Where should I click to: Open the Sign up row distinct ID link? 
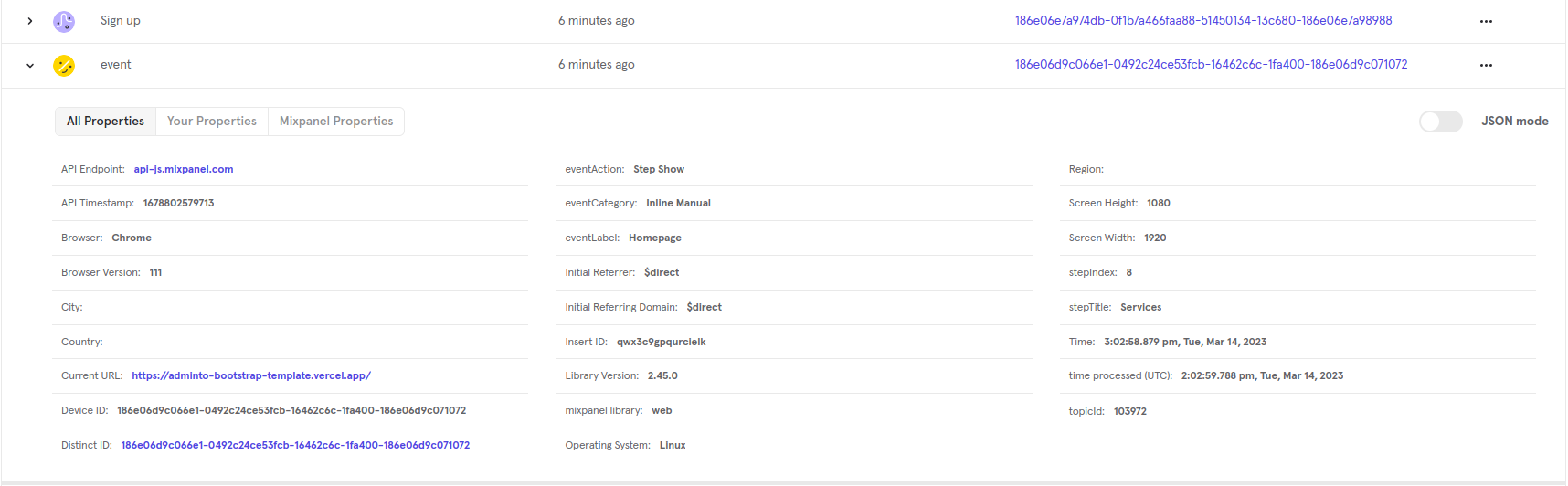point(1202,21)
